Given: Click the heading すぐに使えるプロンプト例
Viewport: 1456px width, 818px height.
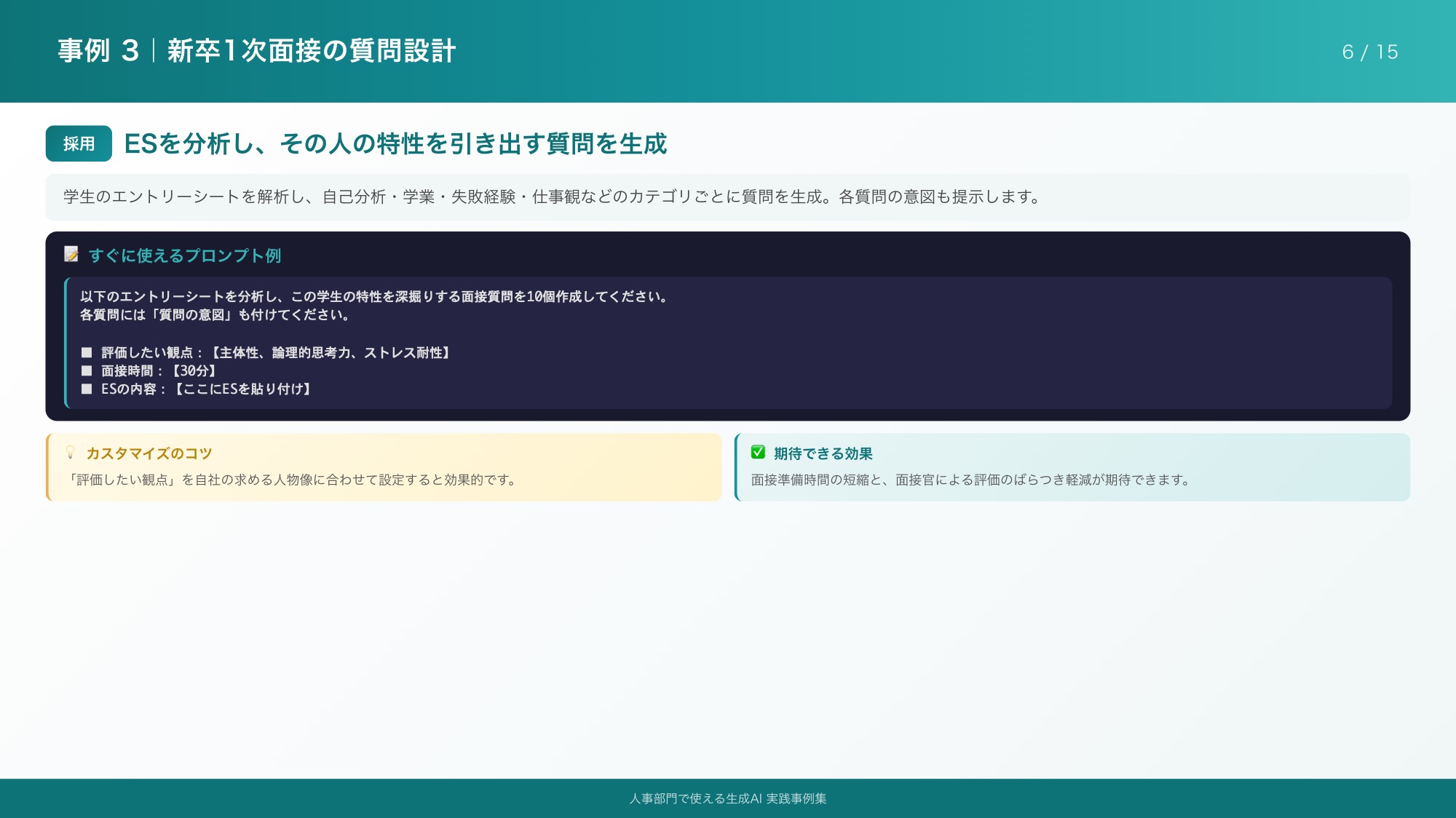Looking at the screenshot, I should (x=185, y=255).
